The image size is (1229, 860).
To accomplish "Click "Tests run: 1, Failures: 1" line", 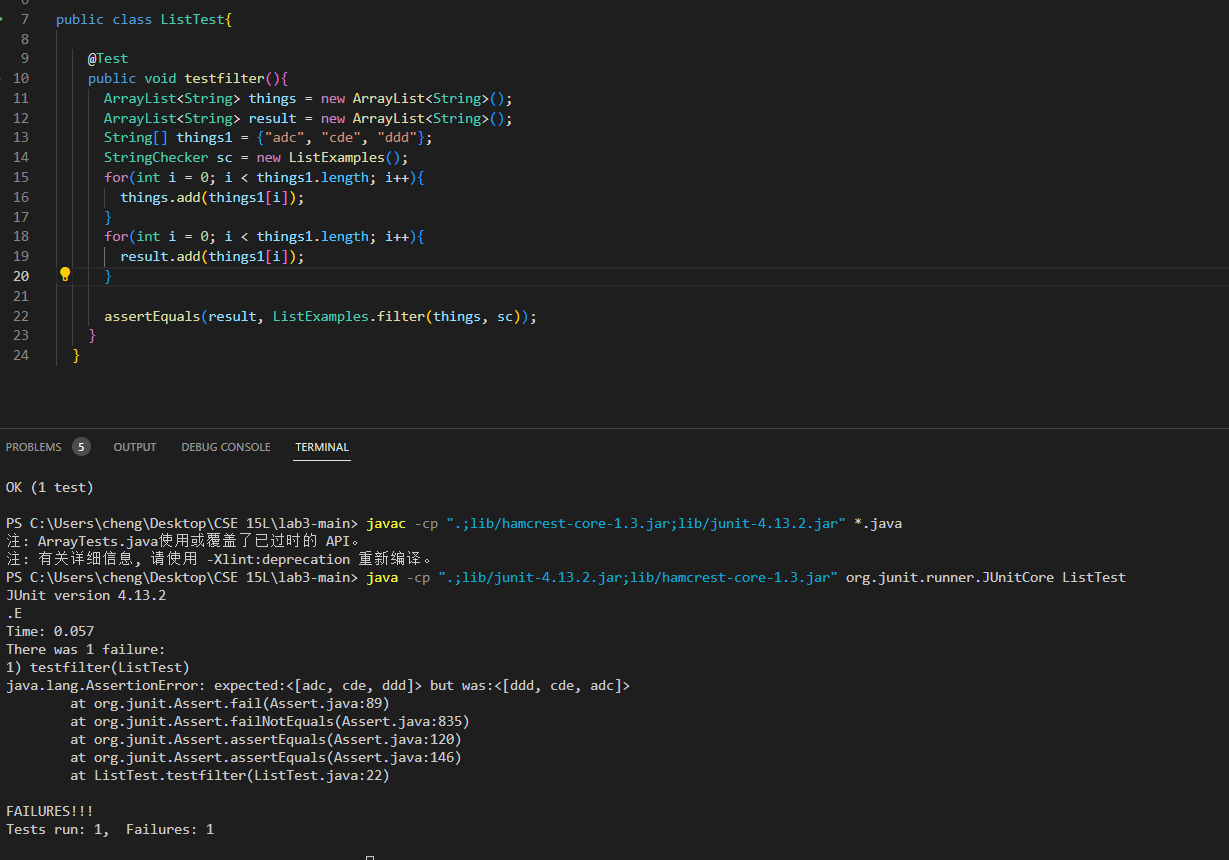I will click(110, 829).
